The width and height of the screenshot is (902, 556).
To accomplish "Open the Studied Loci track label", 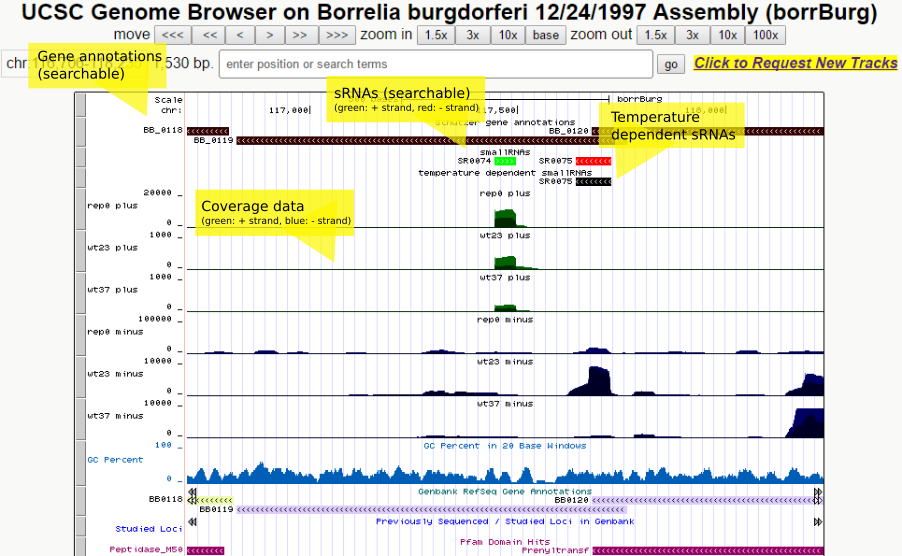I will click(148, 529).
